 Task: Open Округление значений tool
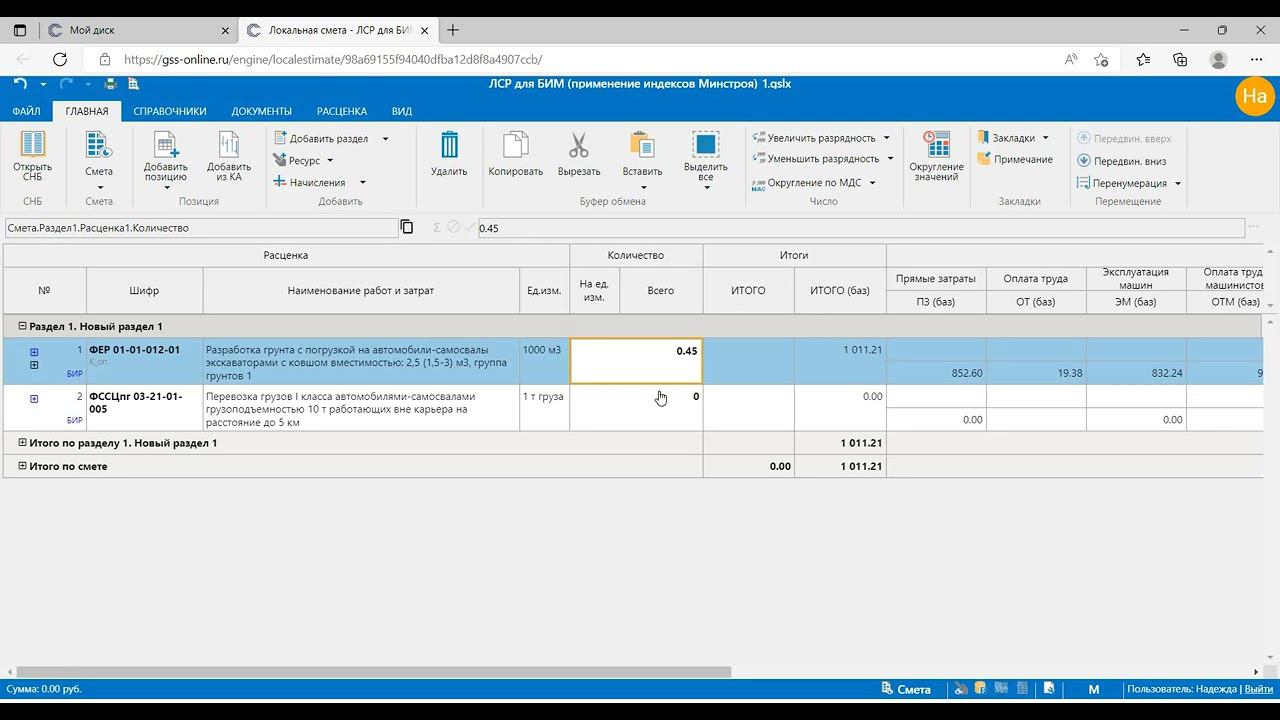tap(937, 156)
